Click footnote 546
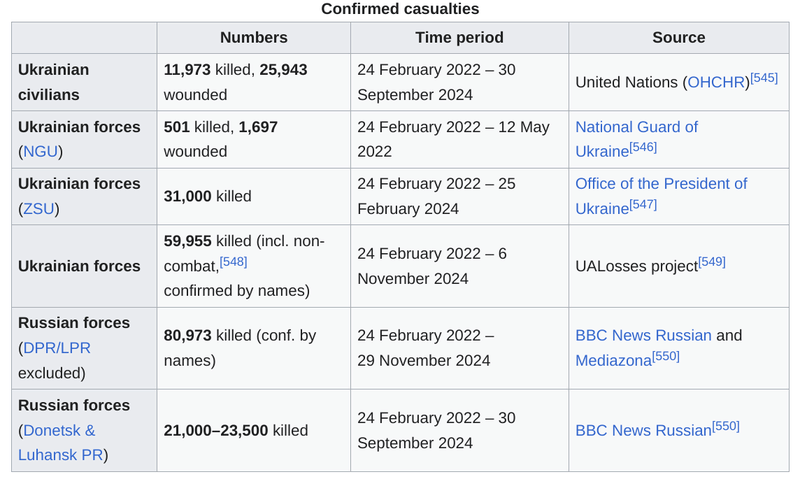Image resolution: width=800 pixels, height=479 pixels. coord(643,147)
